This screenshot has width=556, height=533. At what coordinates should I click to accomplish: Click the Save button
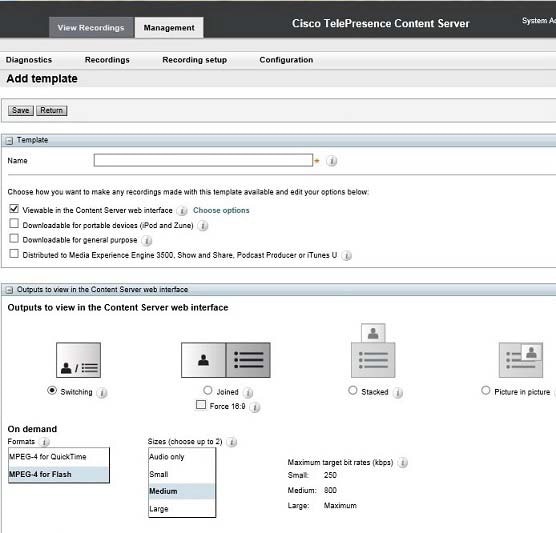click(21, 111)
